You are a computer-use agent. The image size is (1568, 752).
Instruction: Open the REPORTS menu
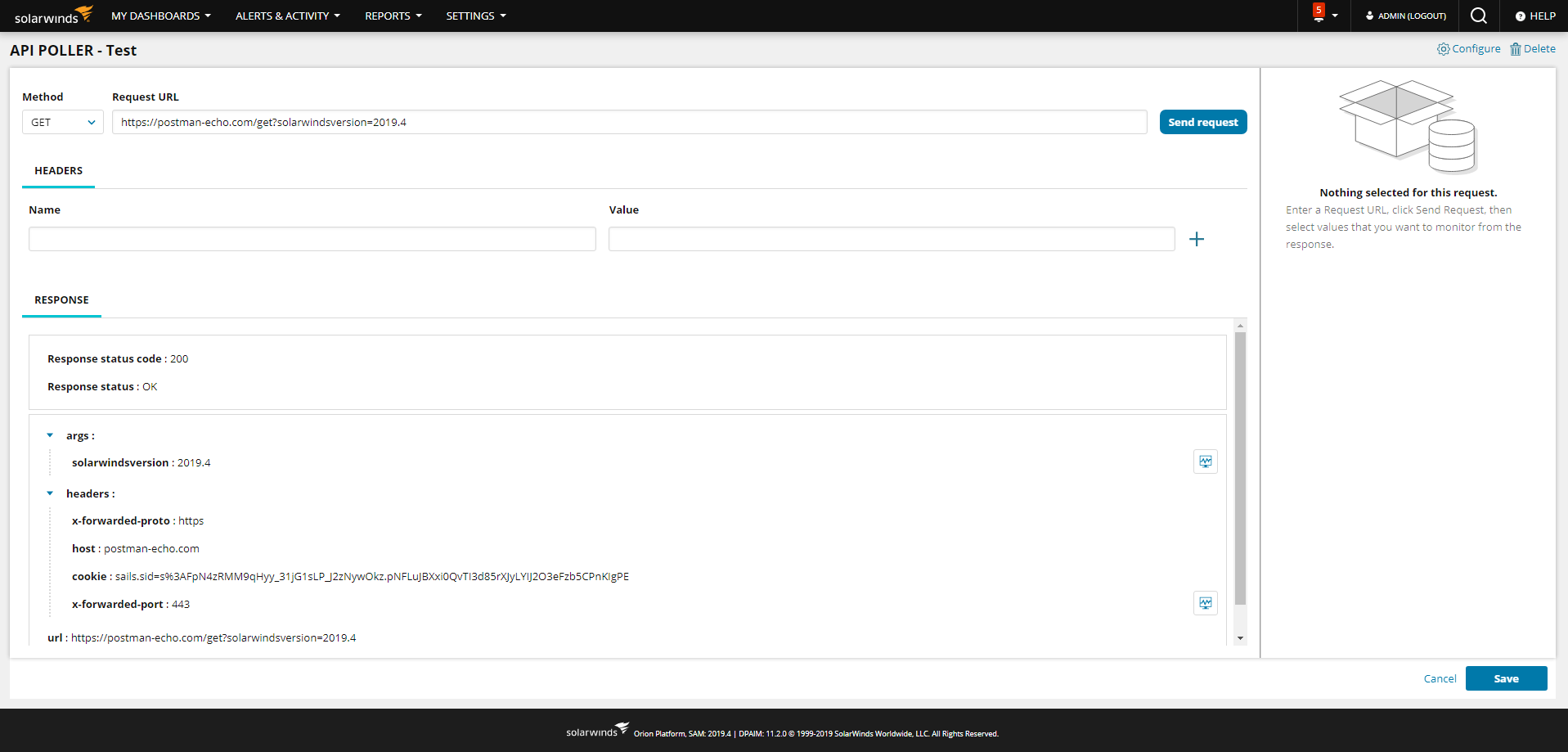click(393, 16)
